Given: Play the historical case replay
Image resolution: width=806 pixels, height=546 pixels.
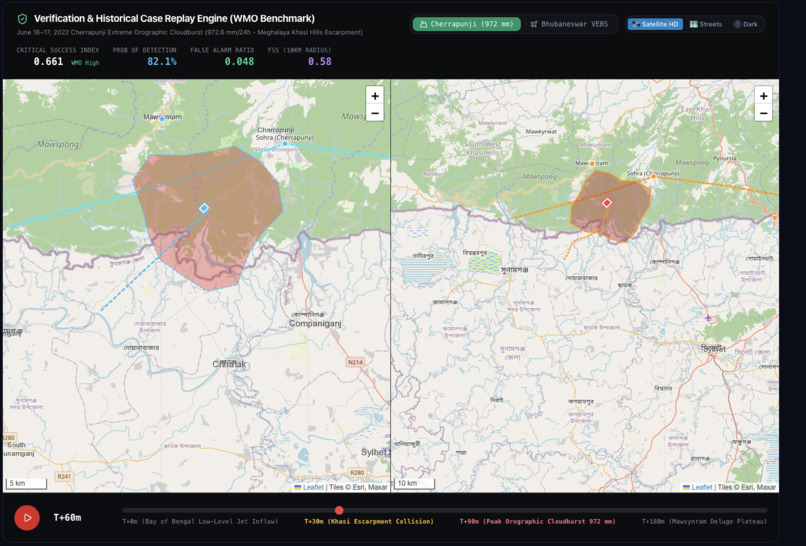Looking at the screenshot, I should [x=27, y=518].
